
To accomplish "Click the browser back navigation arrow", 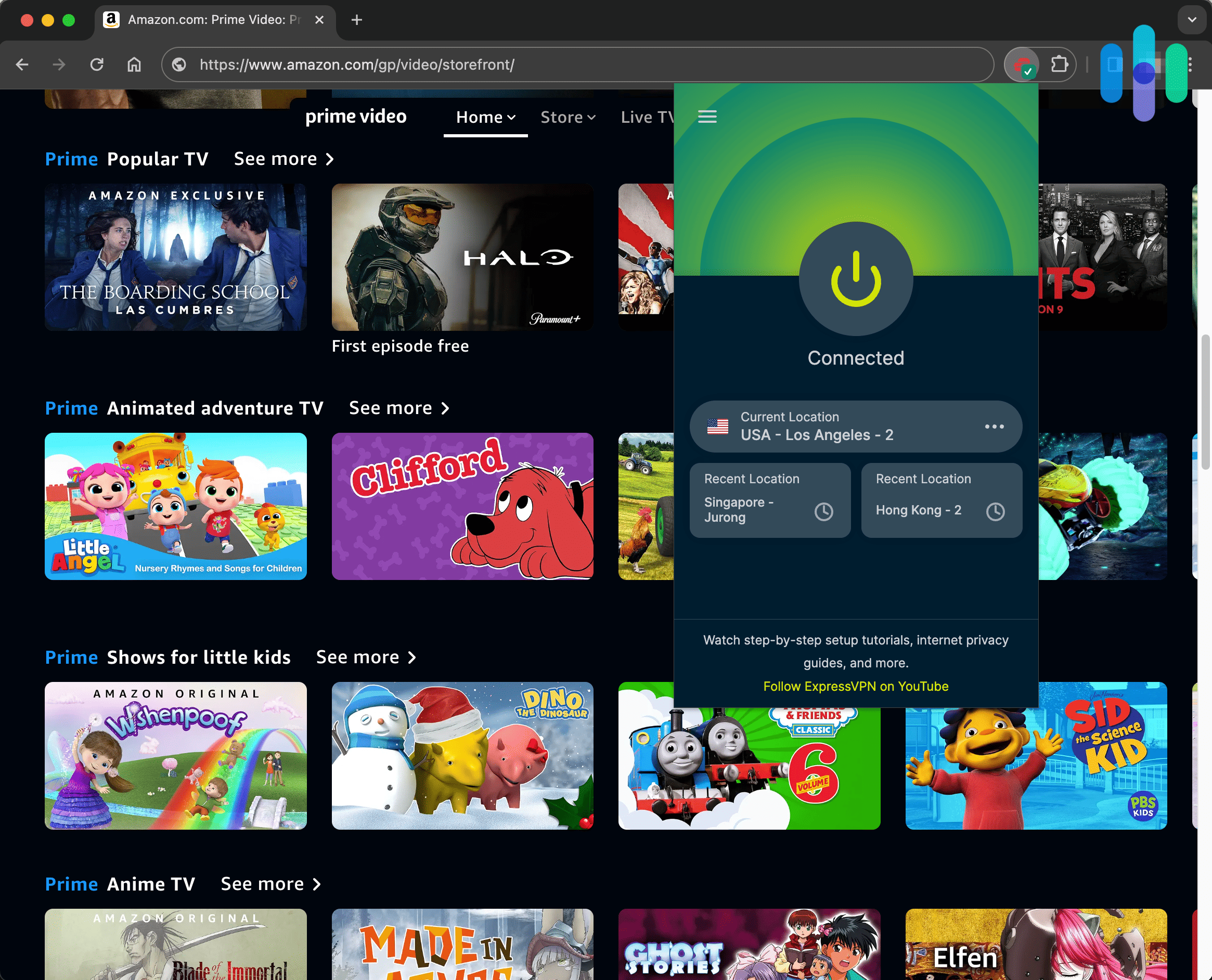I will 22,65.
